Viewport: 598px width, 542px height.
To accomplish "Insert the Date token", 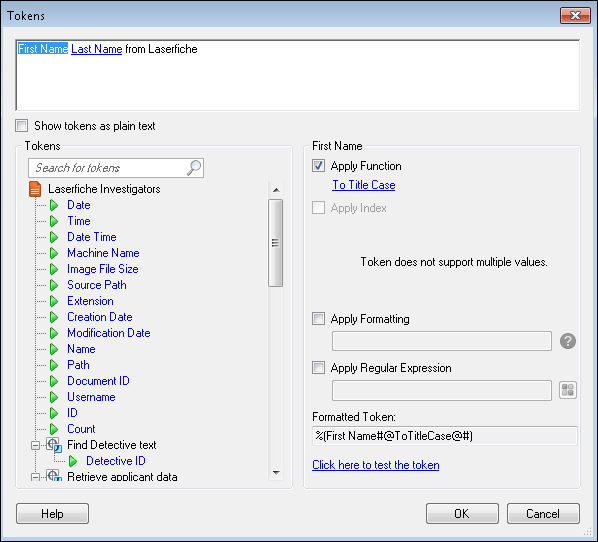I will coord(79,205).
